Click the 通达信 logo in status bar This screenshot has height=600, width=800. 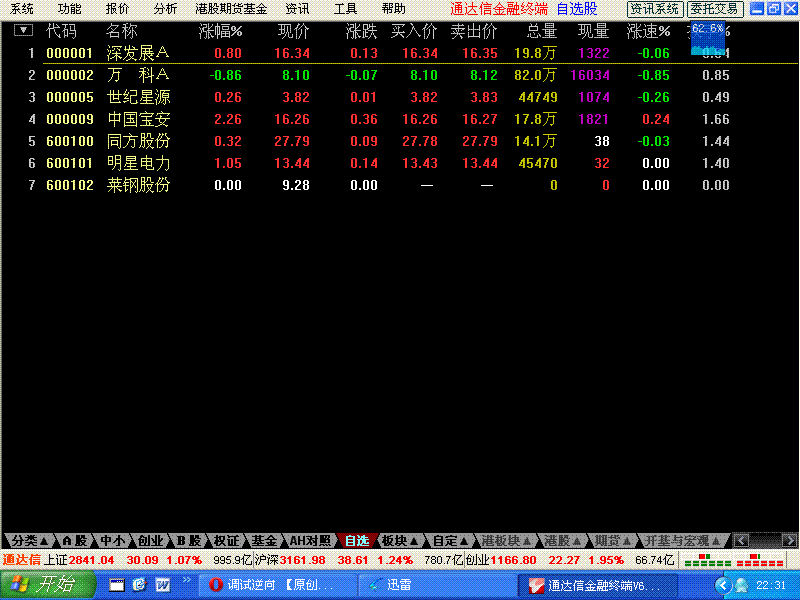click(x=21, y=560)
